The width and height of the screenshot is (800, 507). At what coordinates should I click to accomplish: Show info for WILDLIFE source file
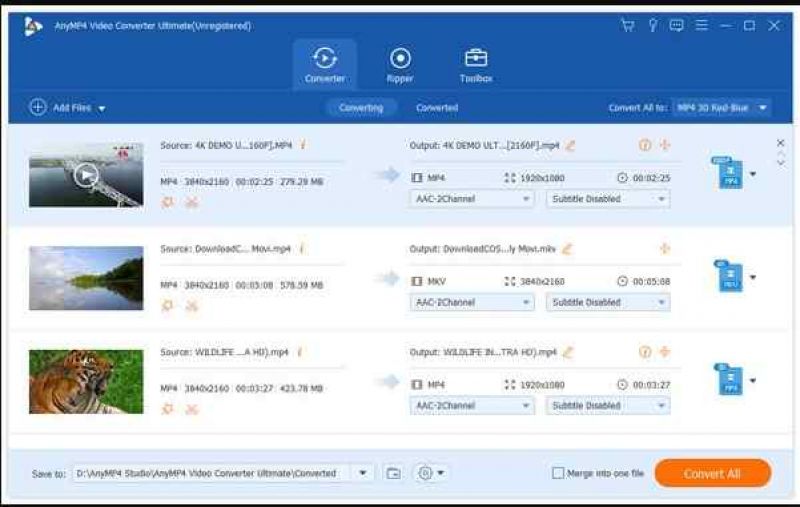click(x=301, y=352)
